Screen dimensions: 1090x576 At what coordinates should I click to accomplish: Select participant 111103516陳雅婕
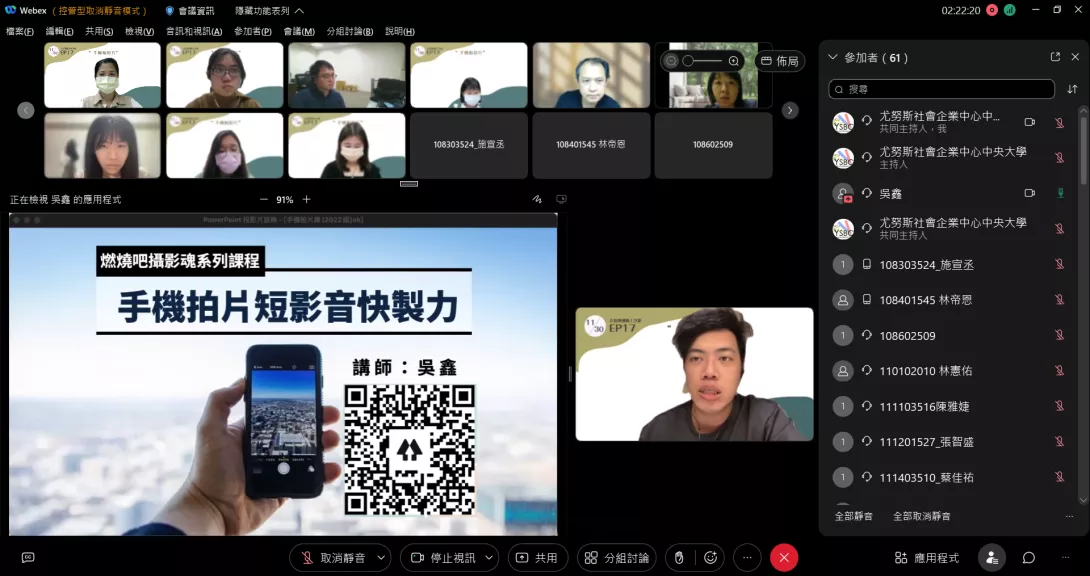[x=951, y=406]
